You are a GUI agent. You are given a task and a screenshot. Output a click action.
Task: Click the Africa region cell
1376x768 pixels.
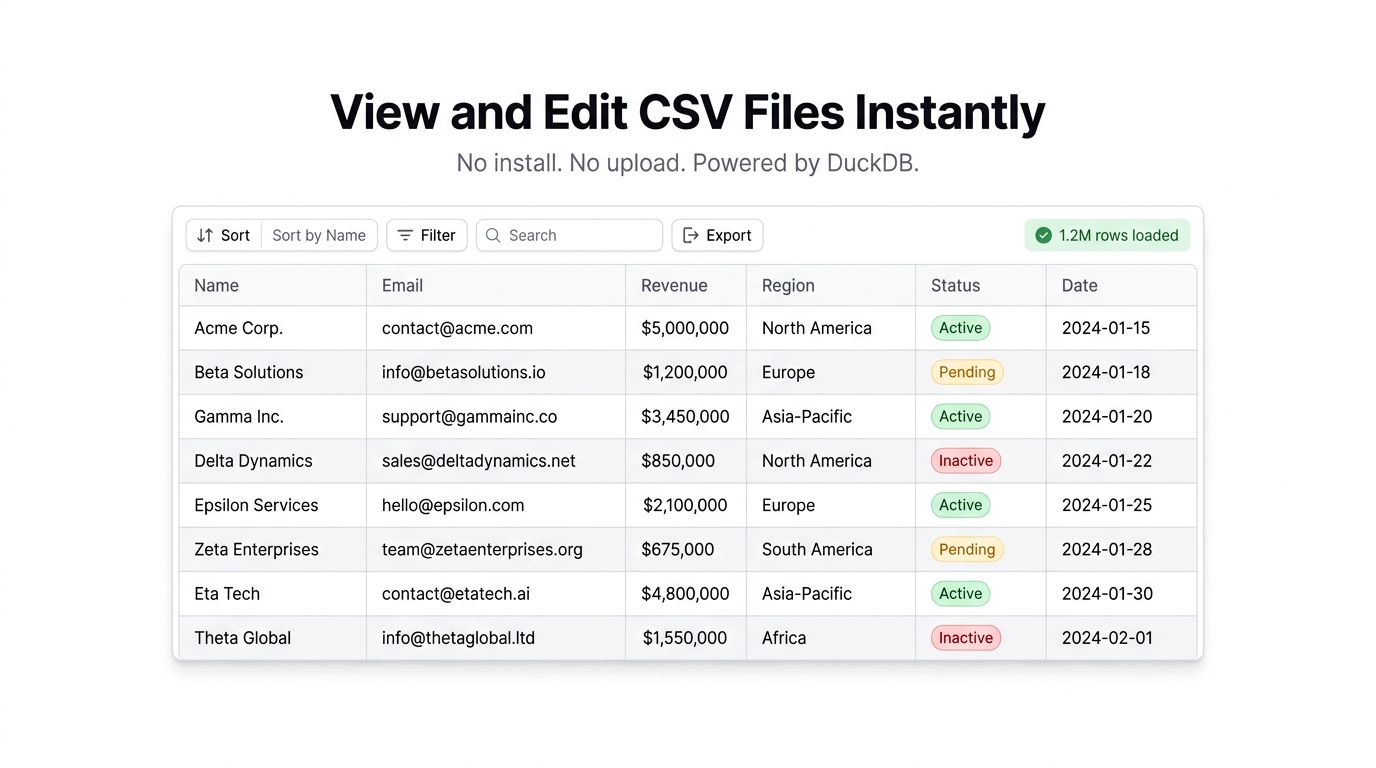click(831, 638)
